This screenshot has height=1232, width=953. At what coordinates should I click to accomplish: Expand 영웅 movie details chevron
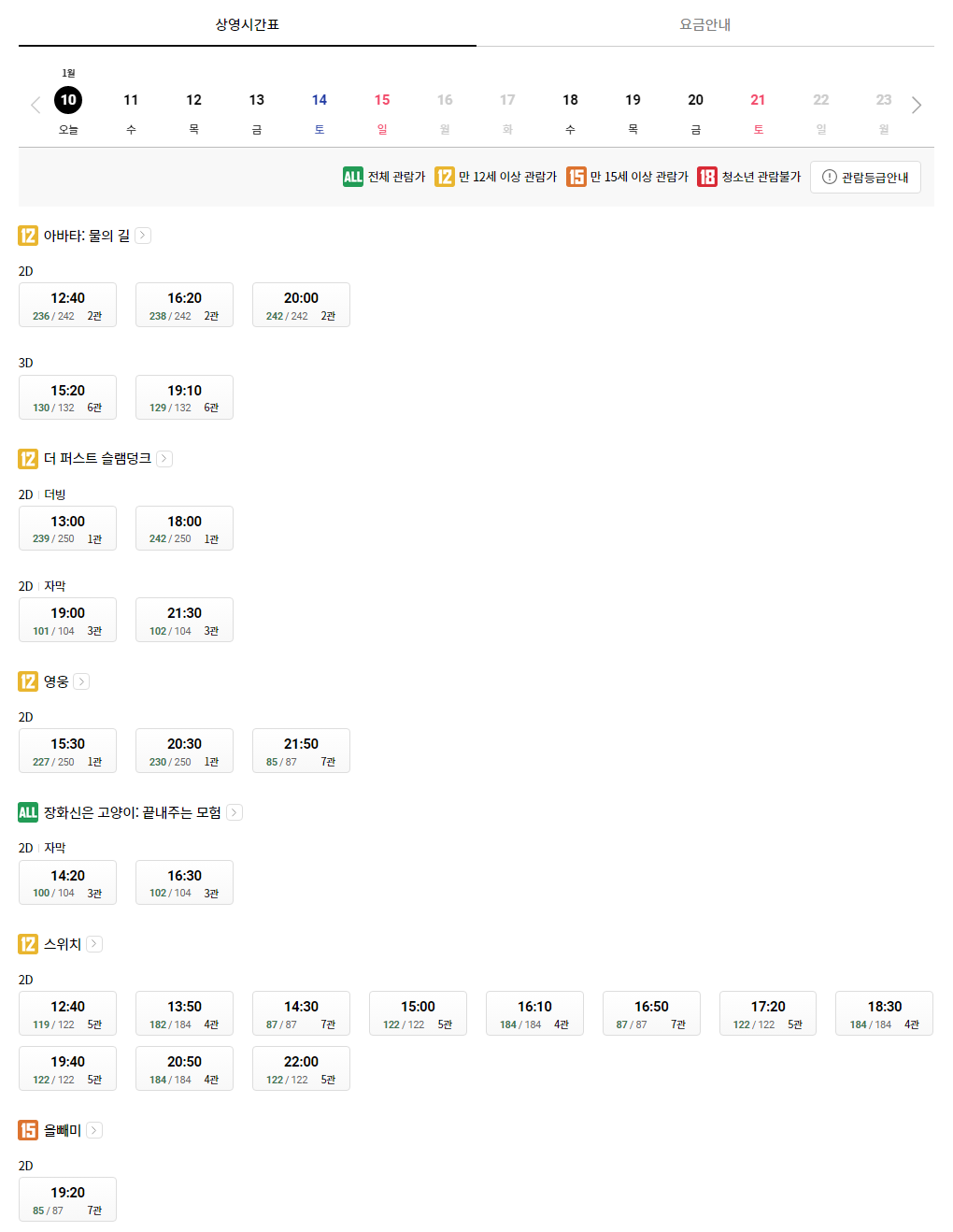pos(81,681)
